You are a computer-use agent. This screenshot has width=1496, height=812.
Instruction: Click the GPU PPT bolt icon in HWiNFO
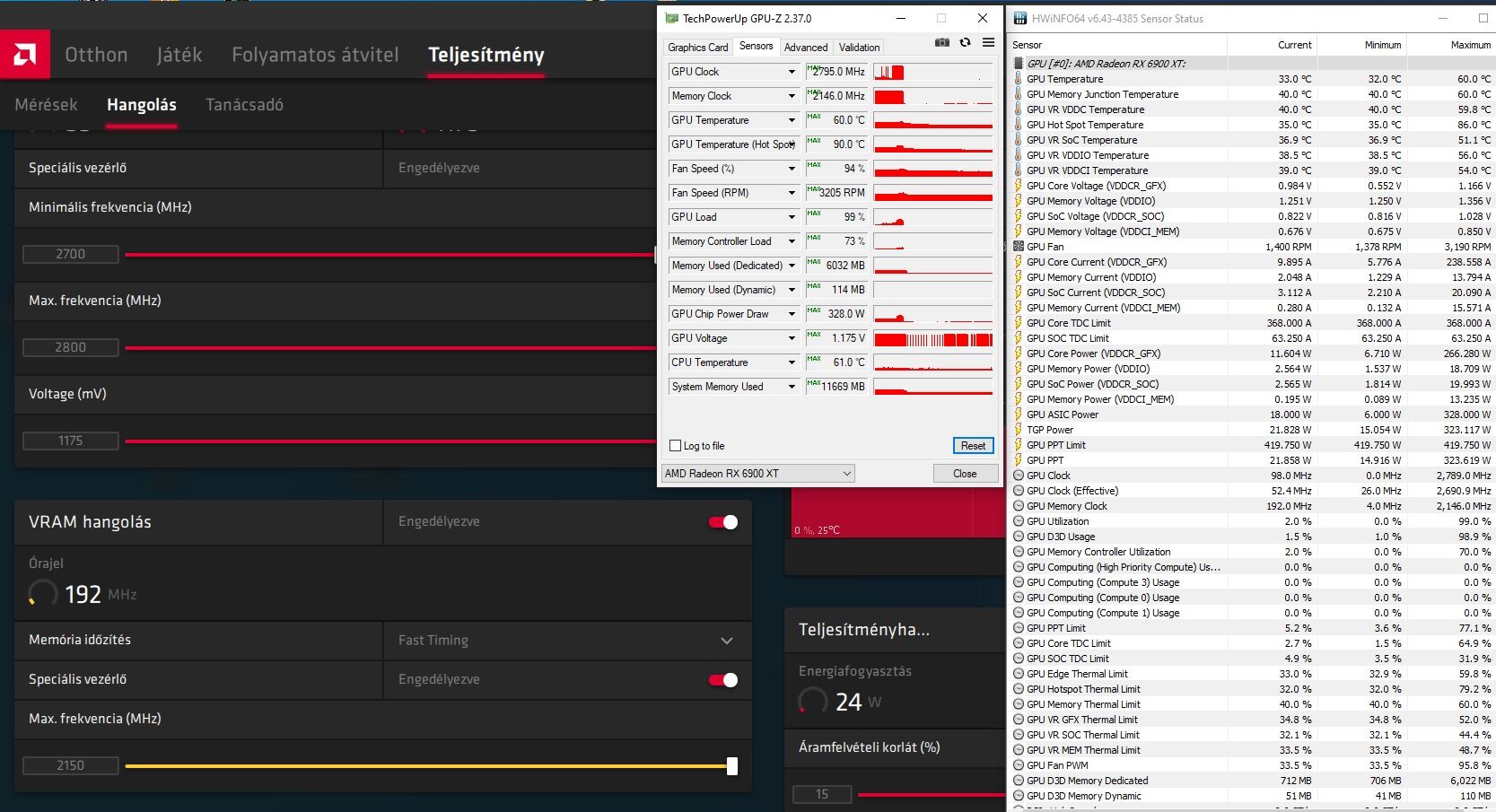click(x=1018, y=460)
